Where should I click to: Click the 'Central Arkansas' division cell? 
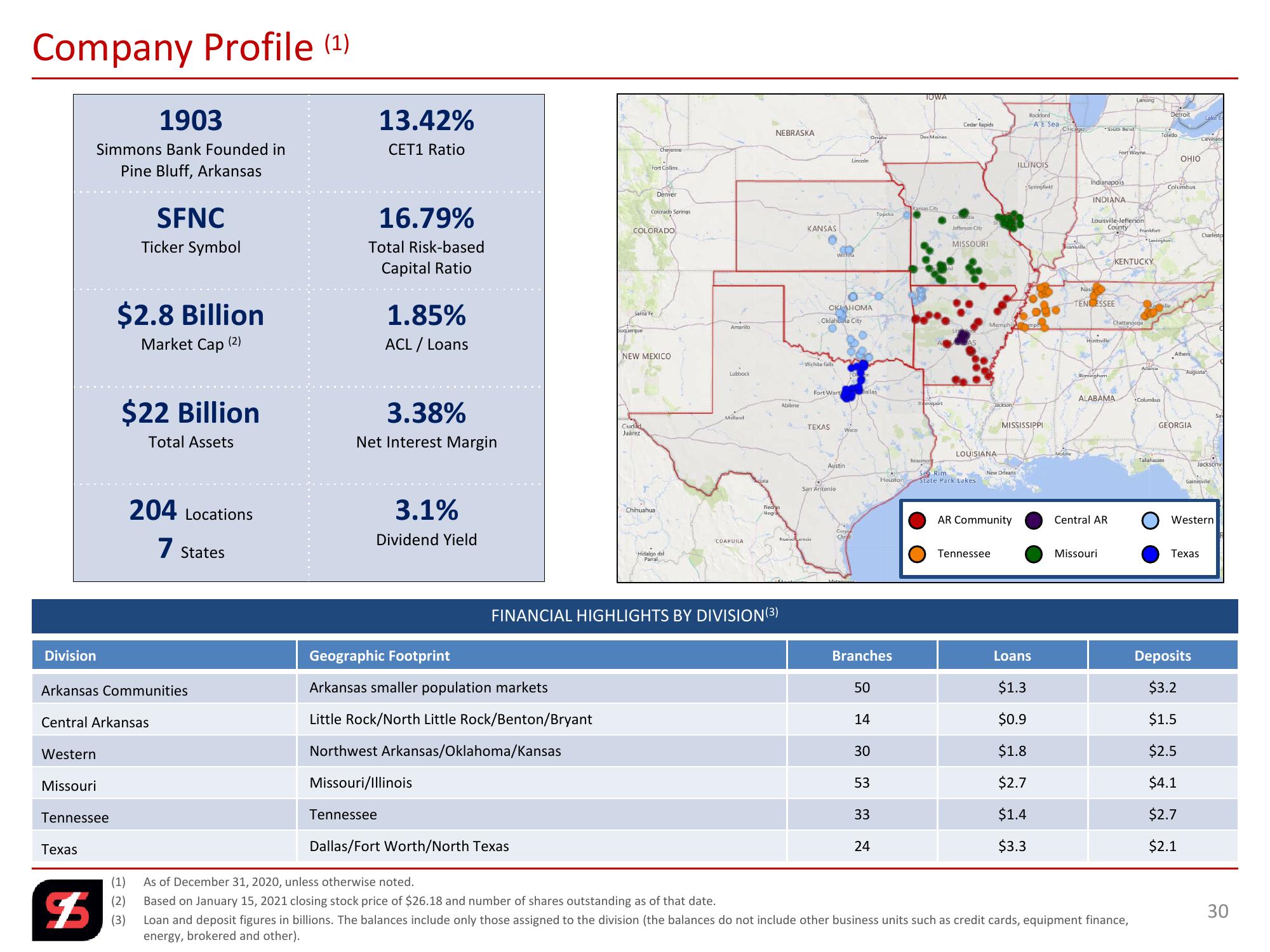164,720
